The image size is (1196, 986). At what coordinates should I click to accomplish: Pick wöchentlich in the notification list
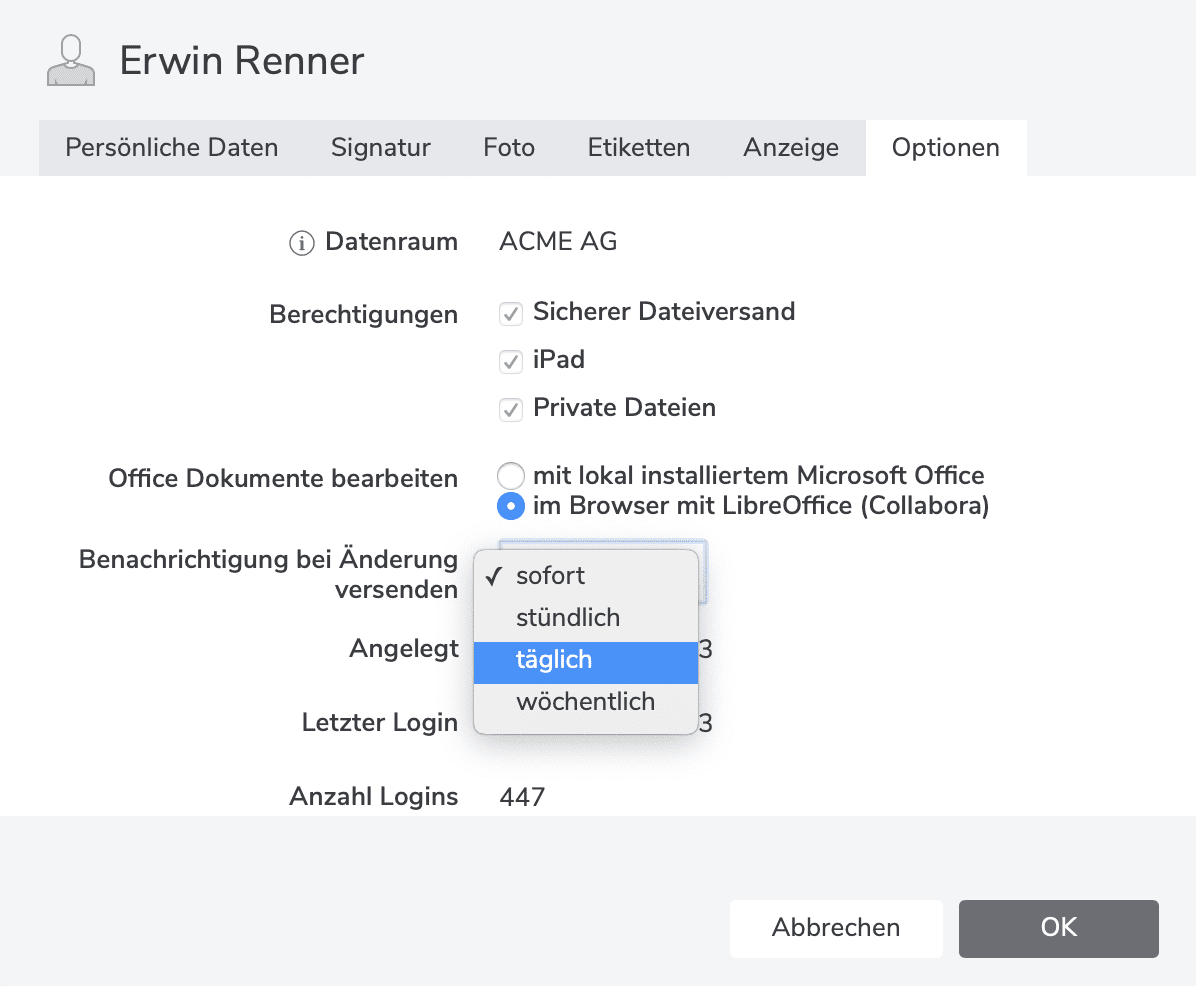[585, 702]
